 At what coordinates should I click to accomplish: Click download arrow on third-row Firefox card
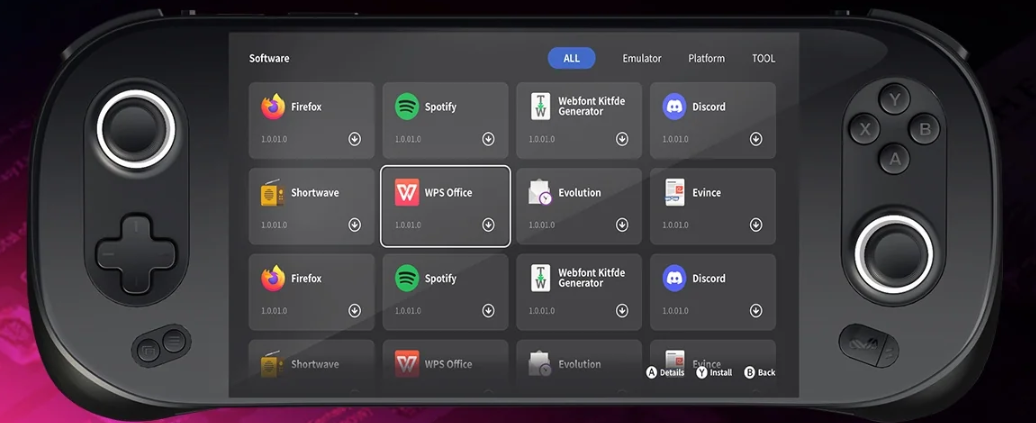pos(355,311)
